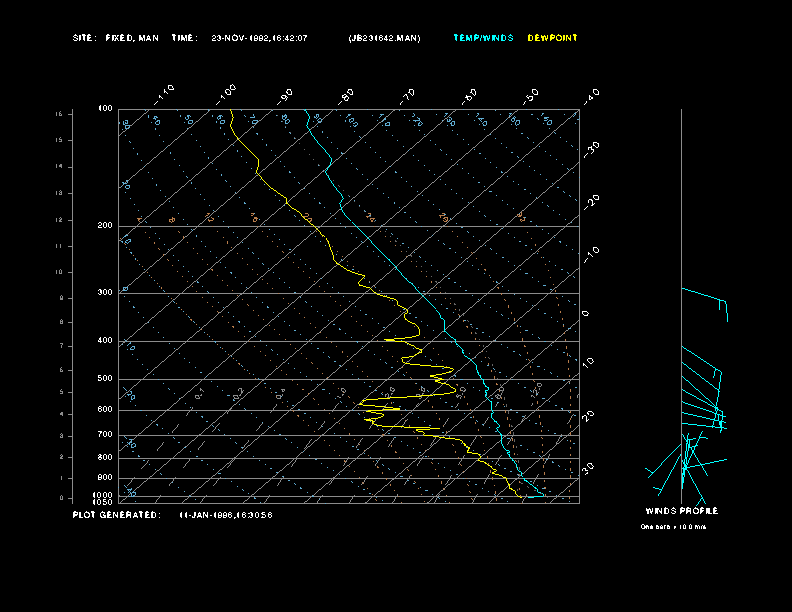Click the 200 pressure level label

click(105, 226)
